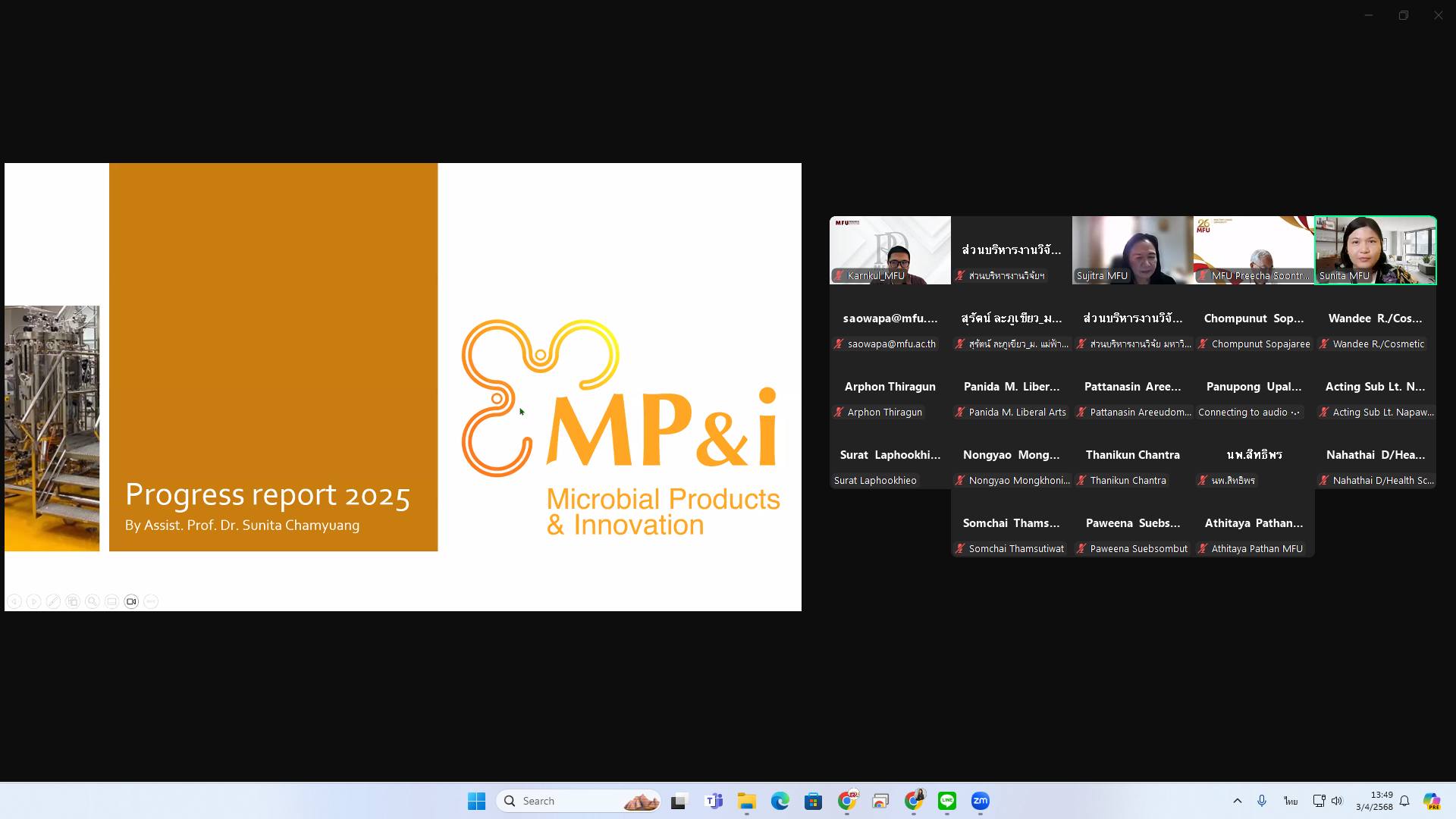Select the 'ส่วนบริหารงานวิจัยฯ' label in top row
This screenshot has width=1456, height=819.
coord(1006,276)
